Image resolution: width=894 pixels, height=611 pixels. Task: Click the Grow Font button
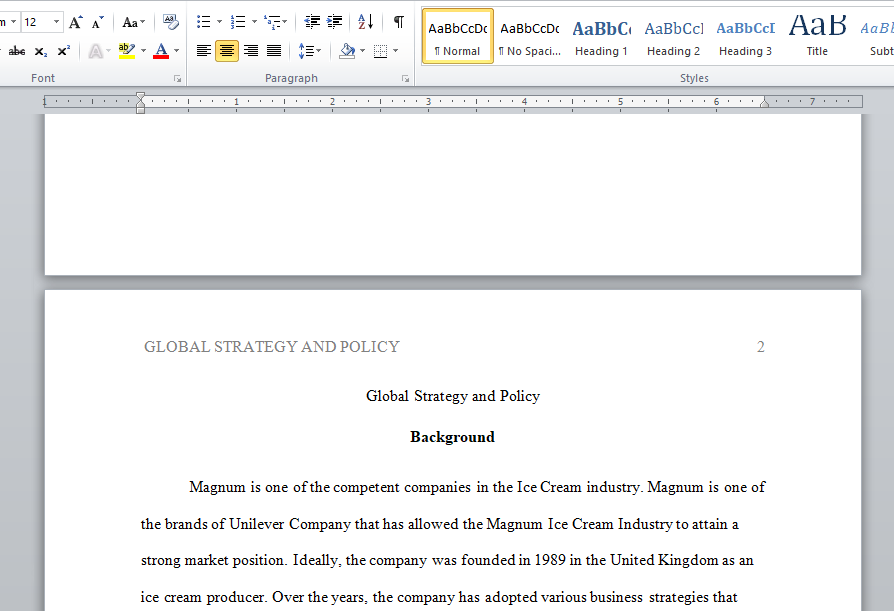click(75, 22)
